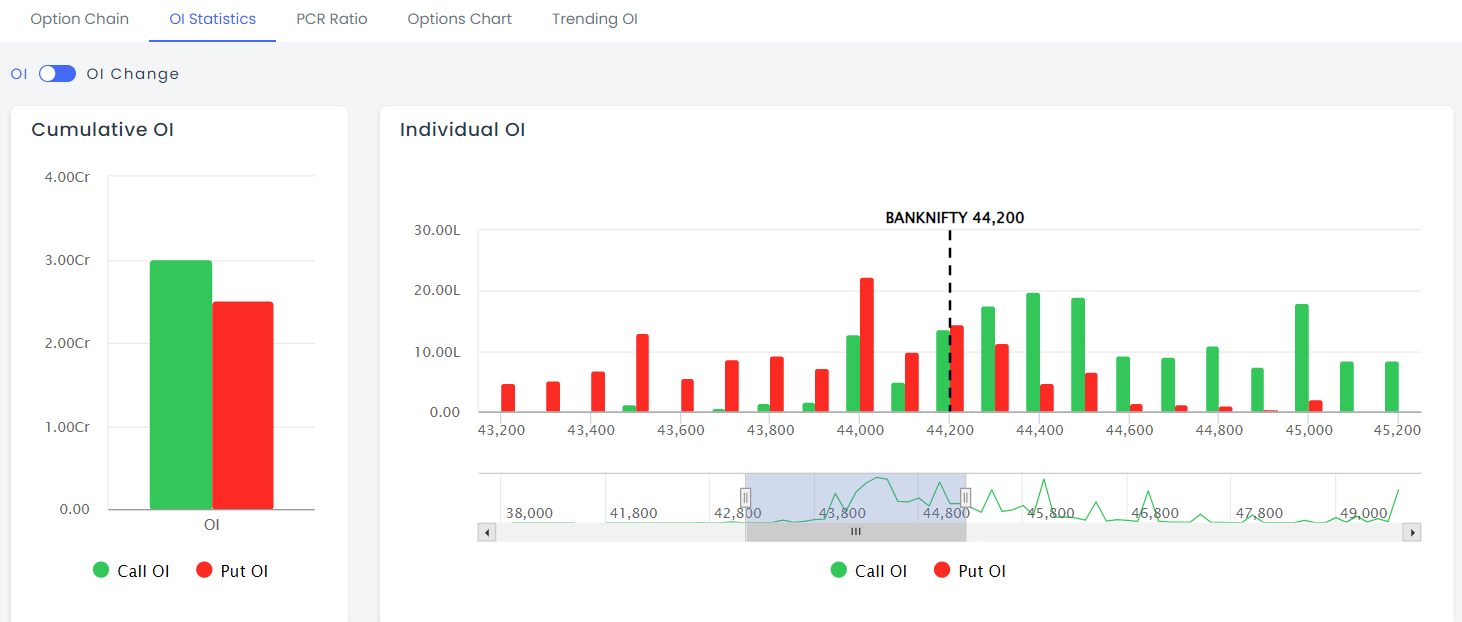Screen dimensions: 1462x622
Task: Toggle Put OI legend in Cumulative OI chart
Action: (x=232, y=571)
